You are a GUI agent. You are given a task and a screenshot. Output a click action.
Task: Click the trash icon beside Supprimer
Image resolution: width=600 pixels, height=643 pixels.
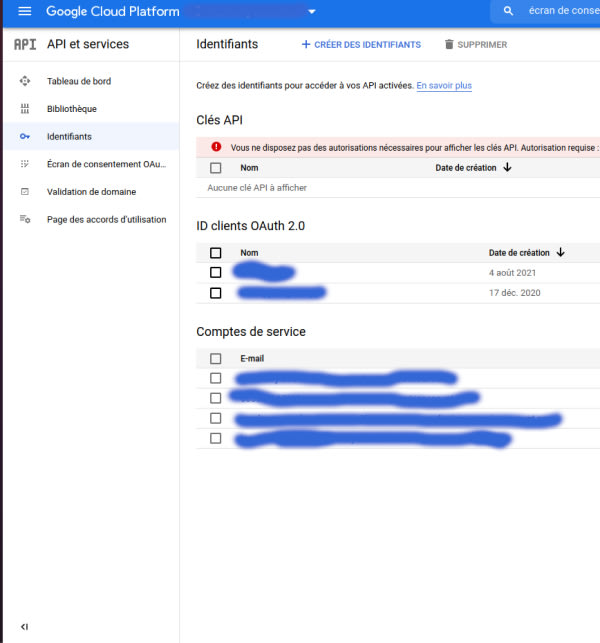point(449,44)
